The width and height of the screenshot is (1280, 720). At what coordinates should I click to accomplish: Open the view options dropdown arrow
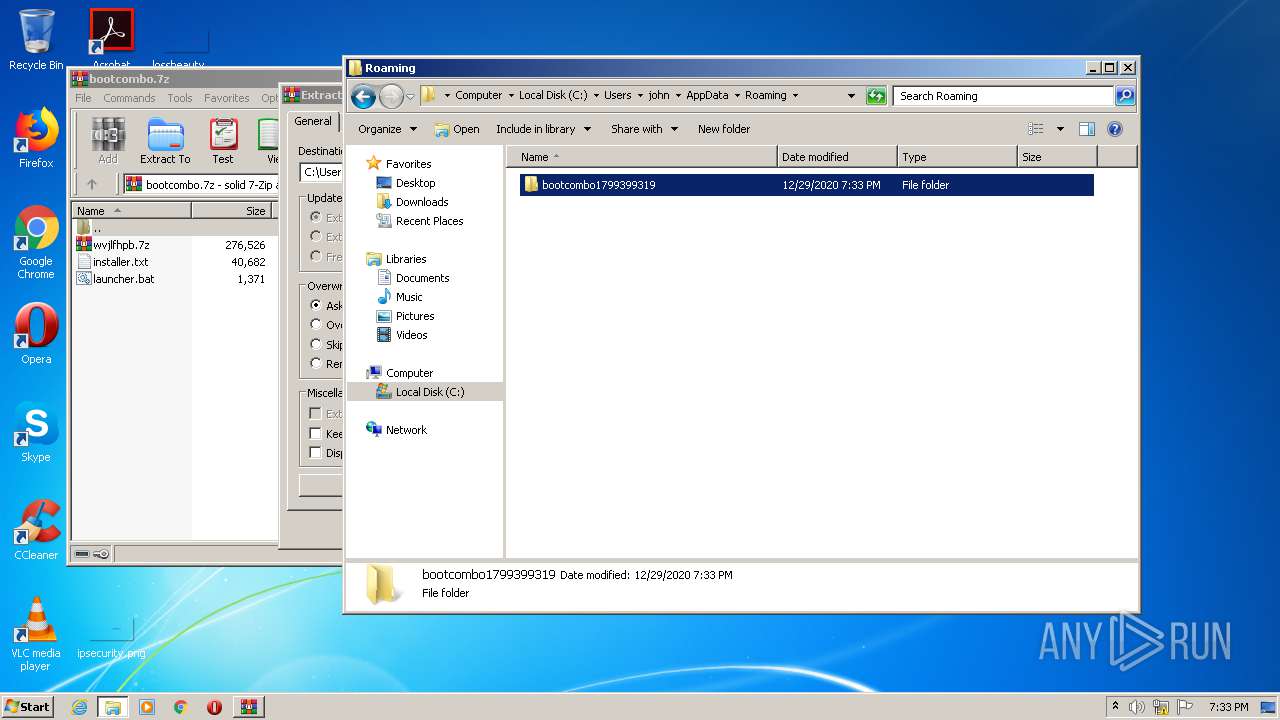click(x=1060, y=129)
